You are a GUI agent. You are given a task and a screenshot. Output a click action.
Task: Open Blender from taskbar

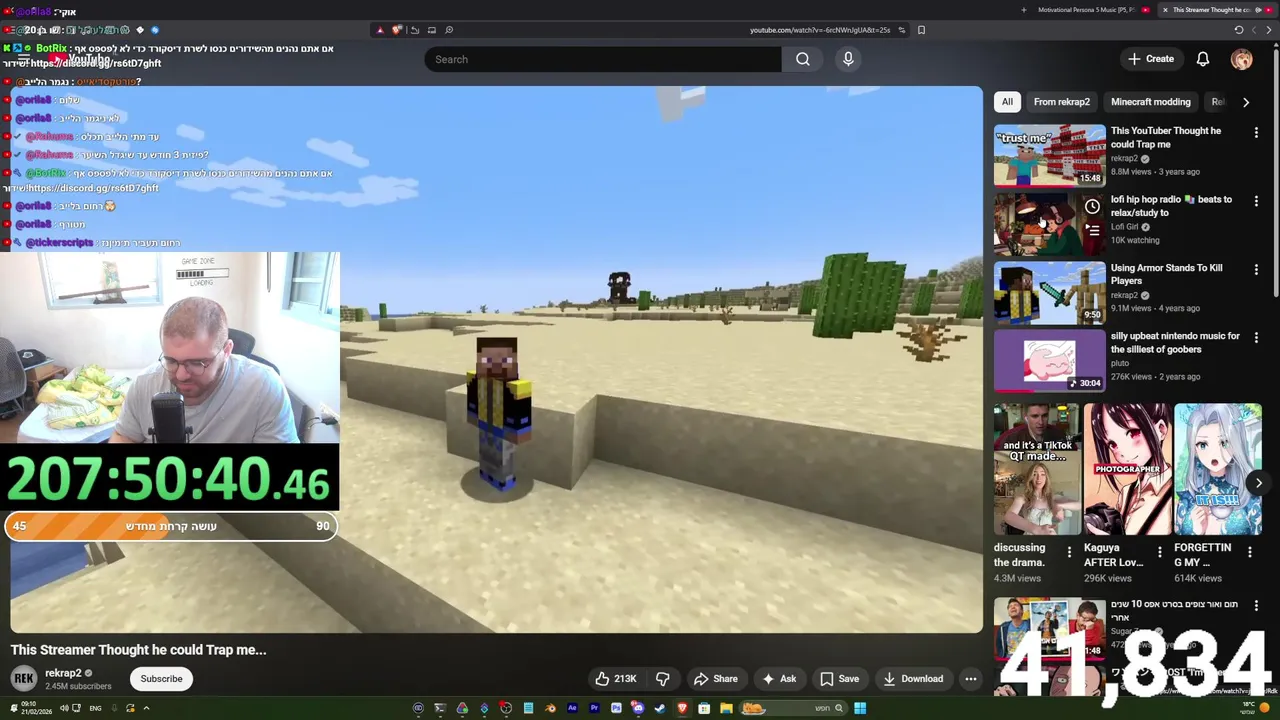tap(551, 709)
